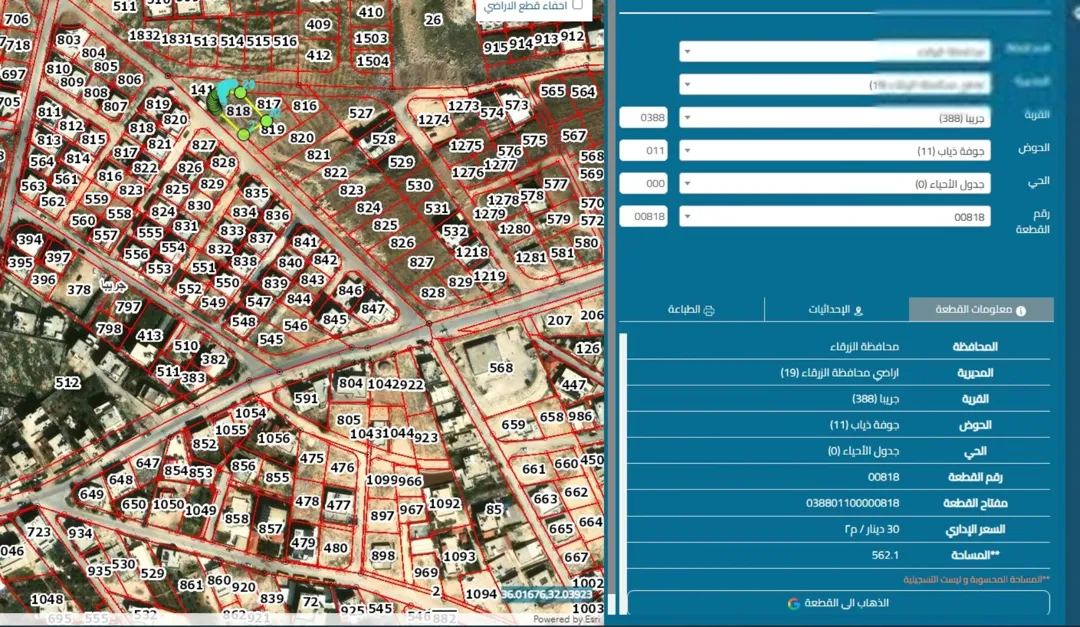Screen dimensions: 1080x627
Task: Select parcel 207 on the map
Action: (x=559, y=320)
